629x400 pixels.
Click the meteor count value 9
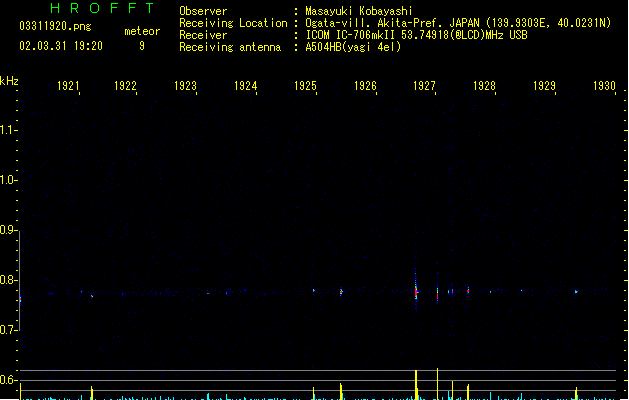[142, 46]
